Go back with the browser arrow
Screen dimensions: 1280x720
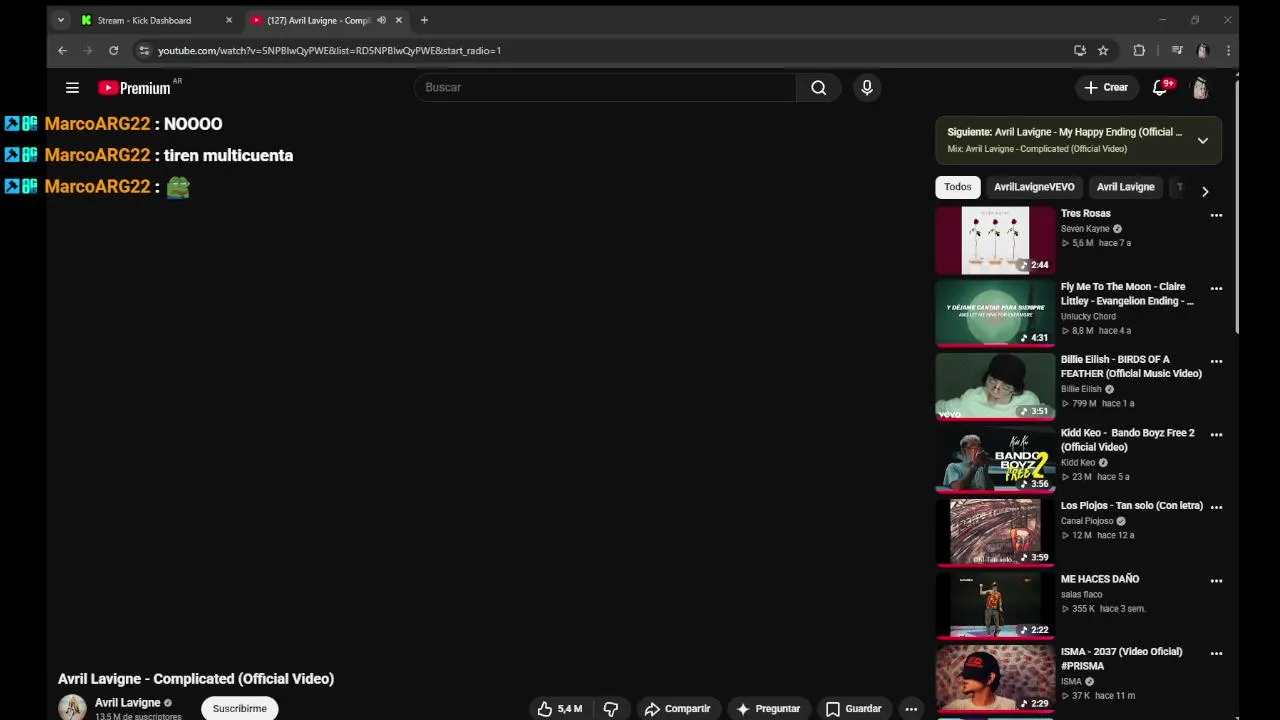(x=62, y=50)
